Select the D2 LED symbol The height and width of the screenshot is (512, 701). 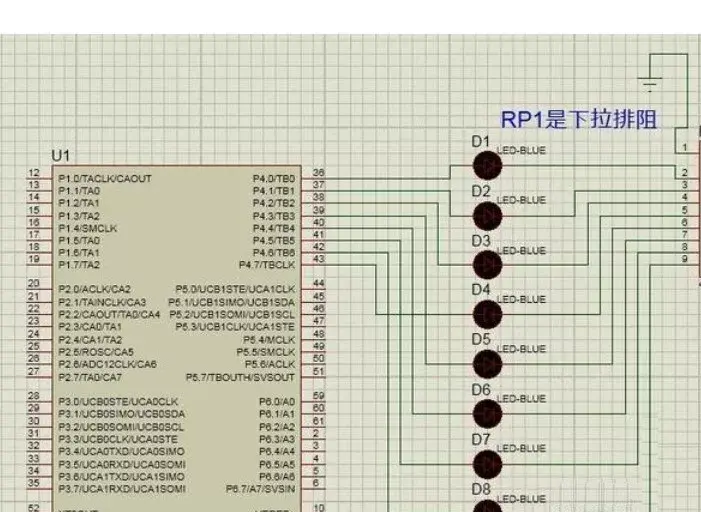pos(487,216)
